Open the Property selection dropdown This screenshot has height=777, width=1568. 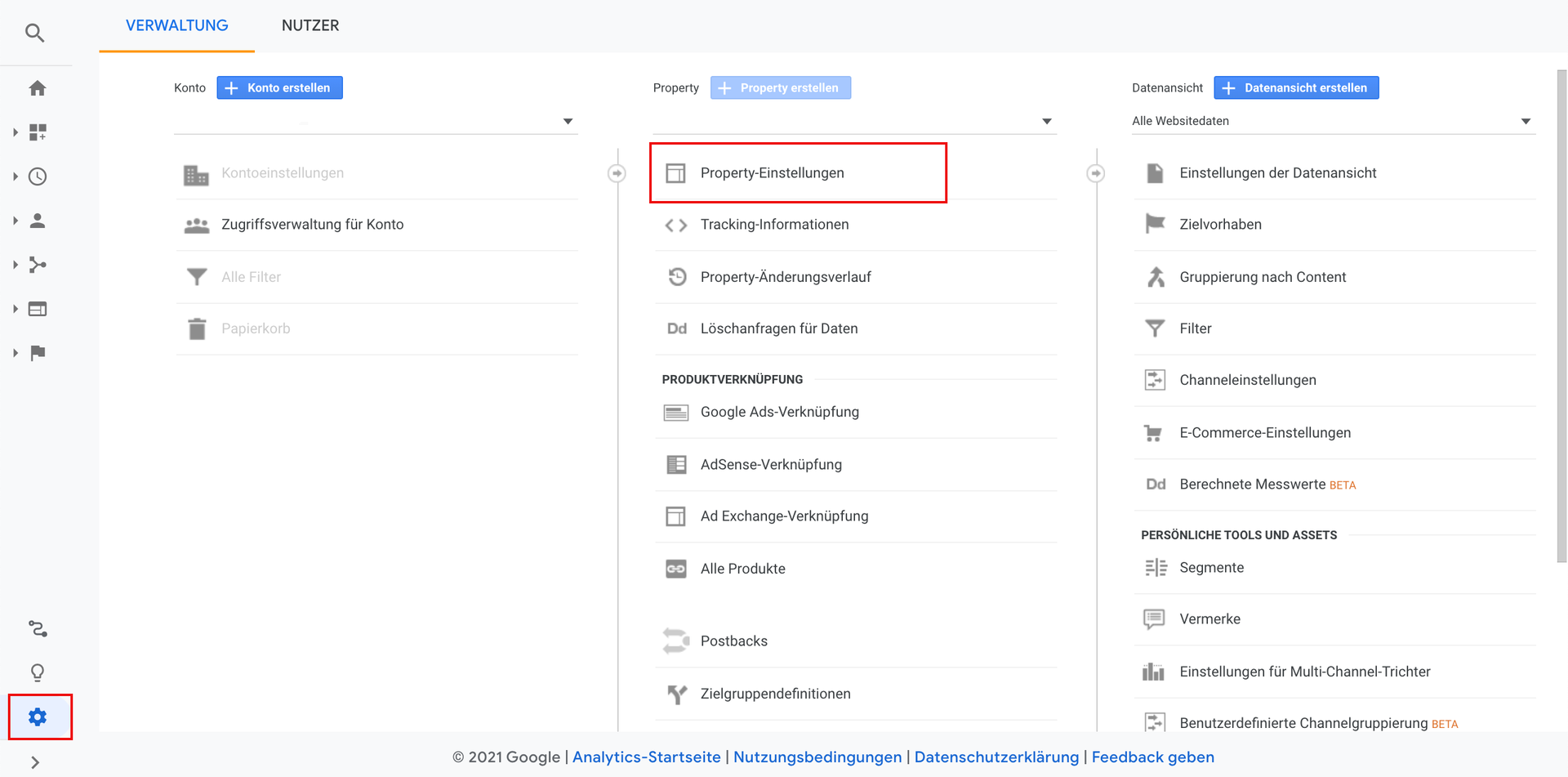tap(854, 121)
